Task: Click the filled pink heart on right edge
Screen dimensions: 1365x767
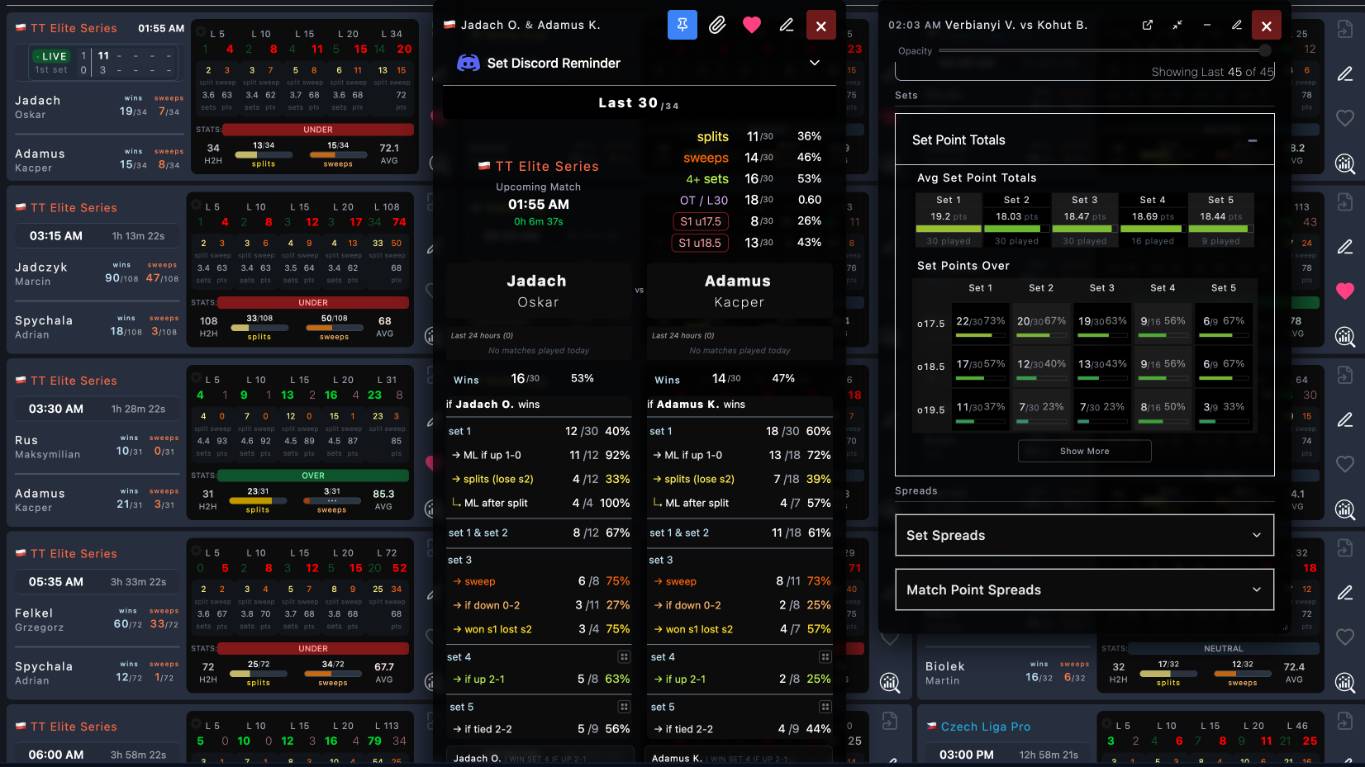Action: click(x=1345, y=291)
